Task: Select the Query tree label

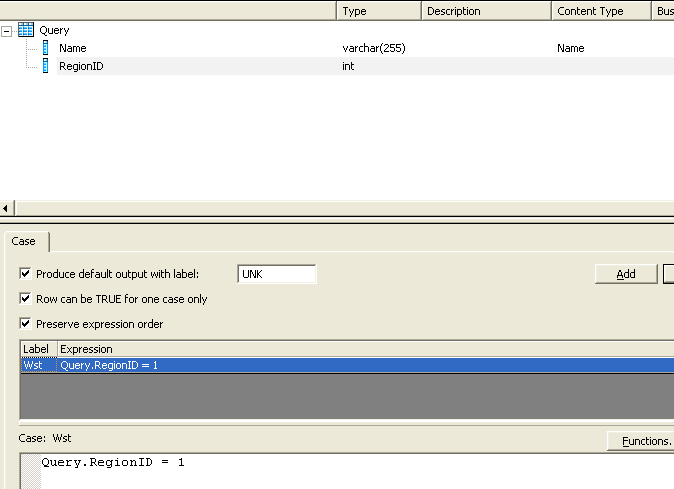Action: [x=54, y=30]
